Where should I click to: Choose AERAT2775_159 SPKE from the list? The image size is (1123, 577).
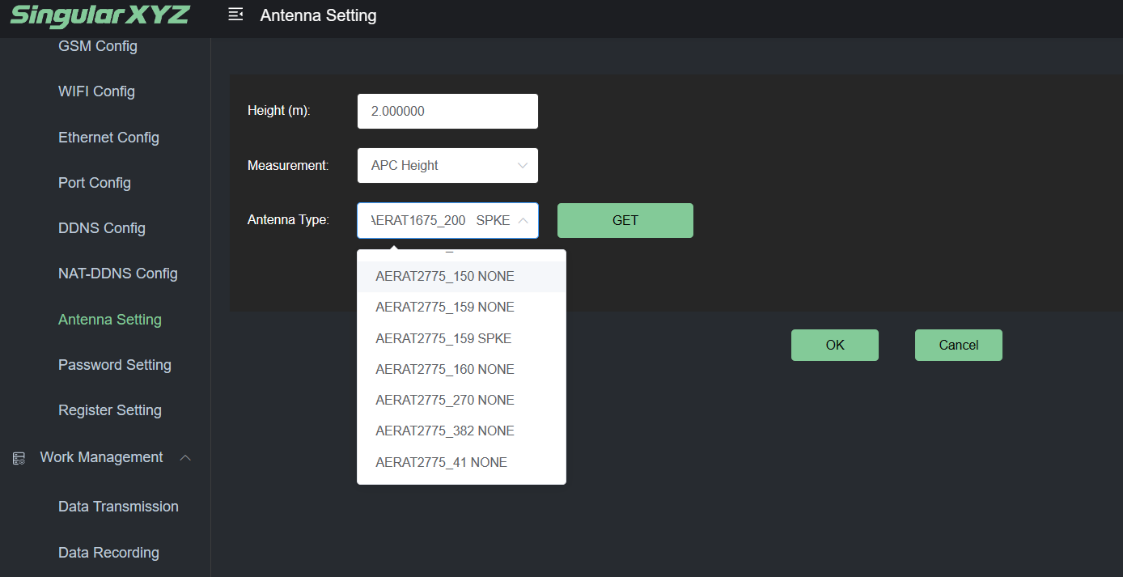443,338
